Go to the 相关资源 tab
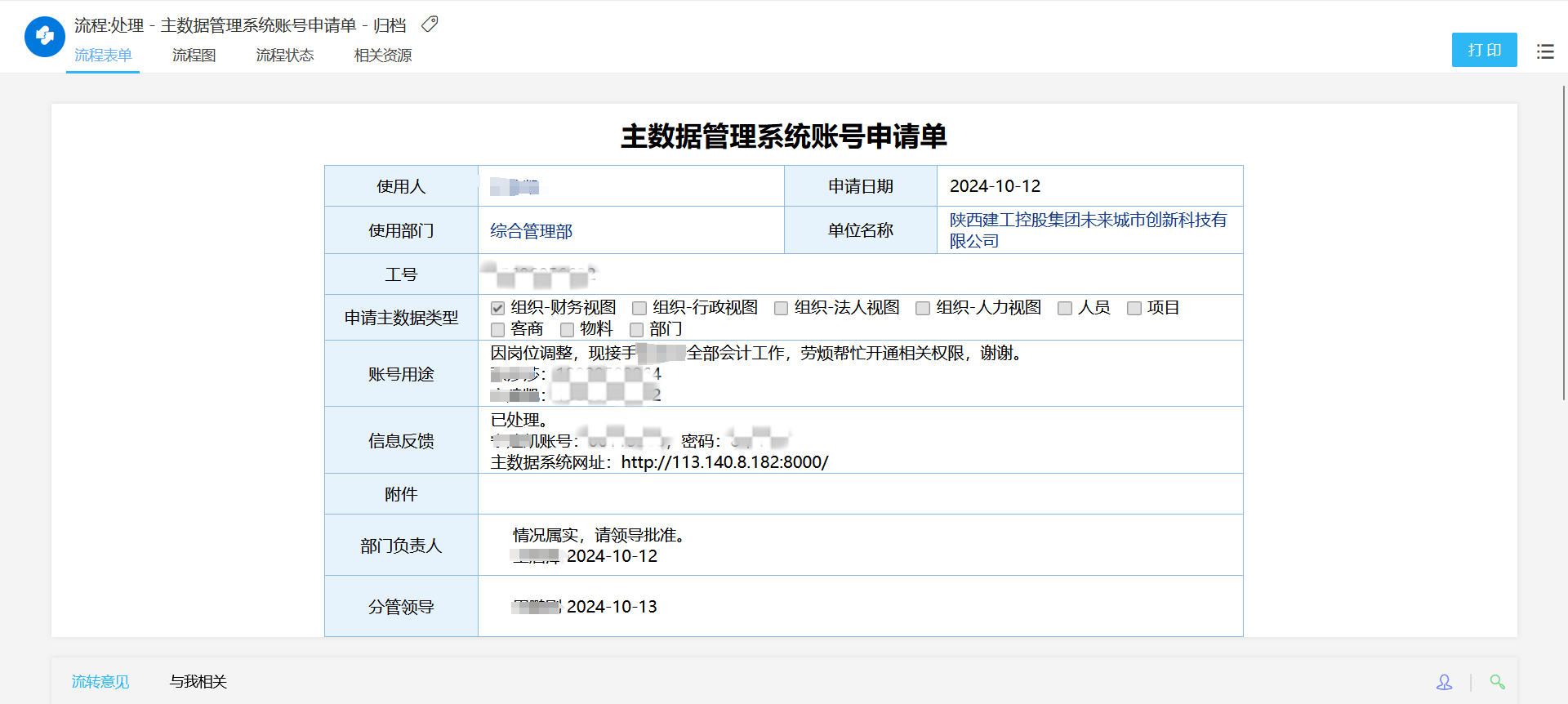Viewport: 1568px width, 704px height. tap(382, 56)
